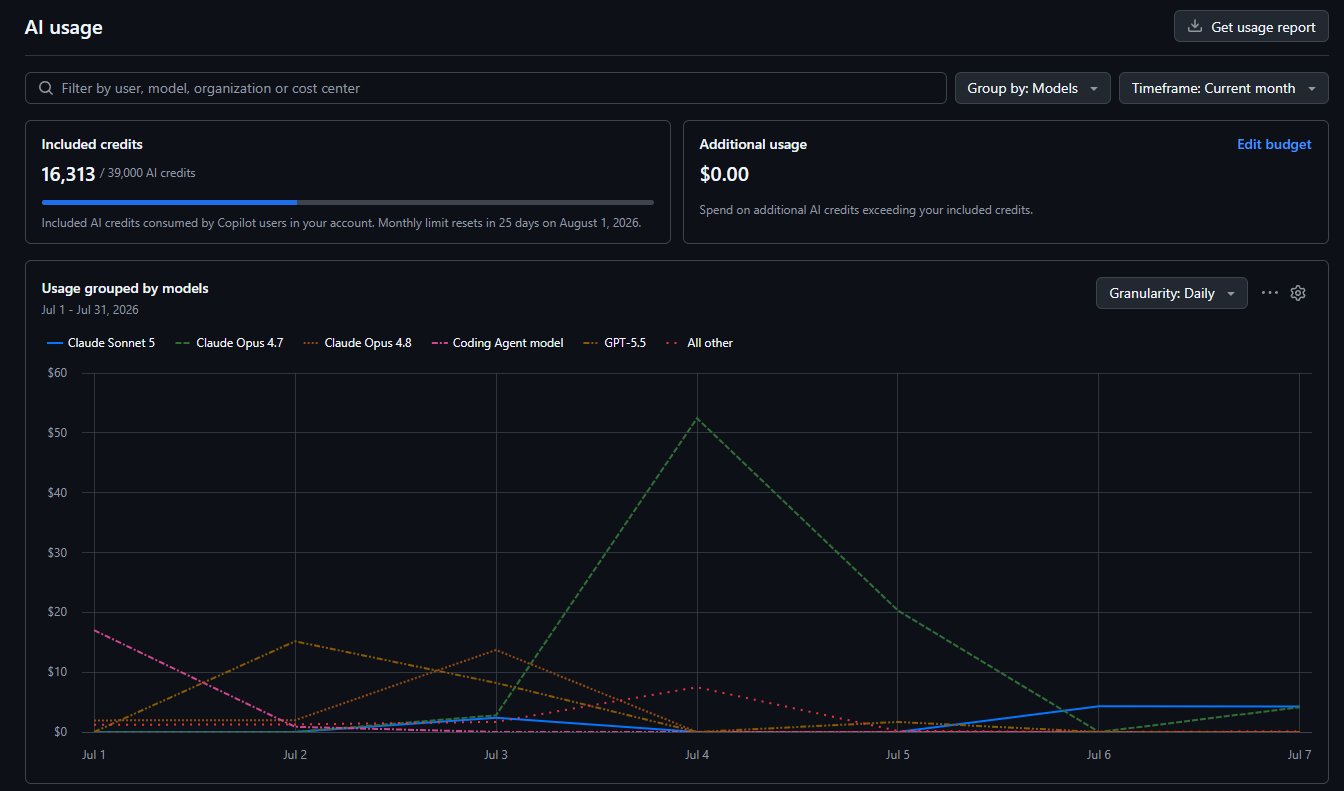Open the three-dot chart options menu

click(1270, 293)
